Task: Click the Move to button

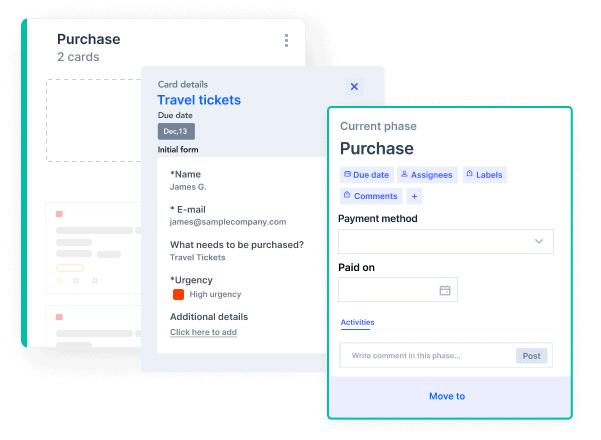Action: tap(447, 396)
